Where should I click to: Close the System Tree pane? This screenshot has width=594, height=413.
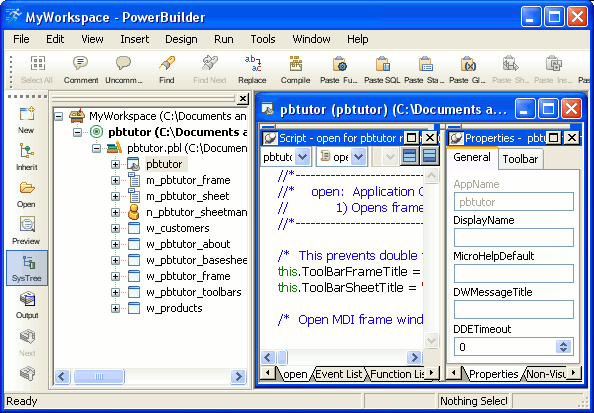242,99
